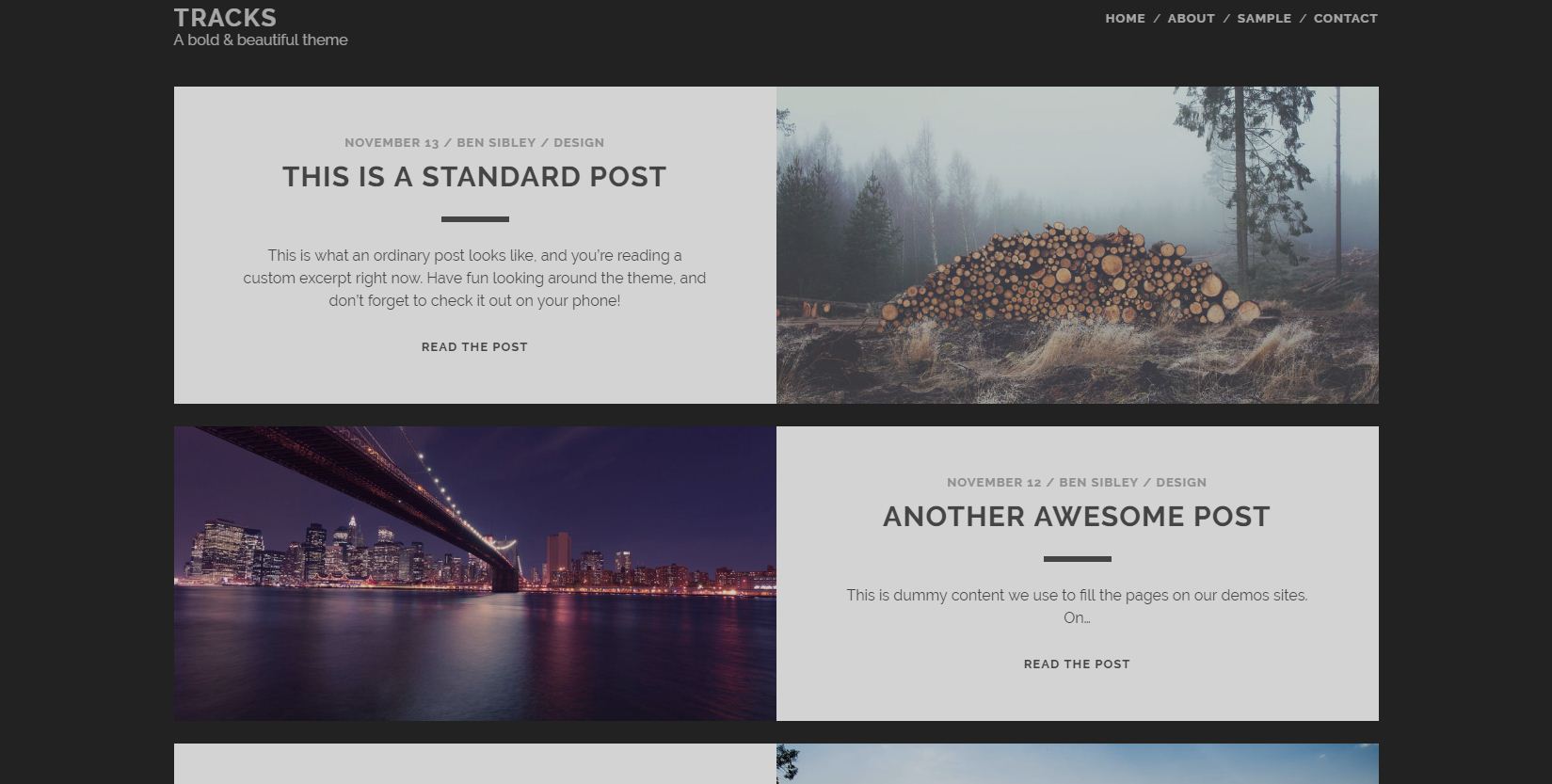Screen dimensions: 1552x784
Task: Open the partially visible sky image thumbnail
Action: pos(1077,764)
